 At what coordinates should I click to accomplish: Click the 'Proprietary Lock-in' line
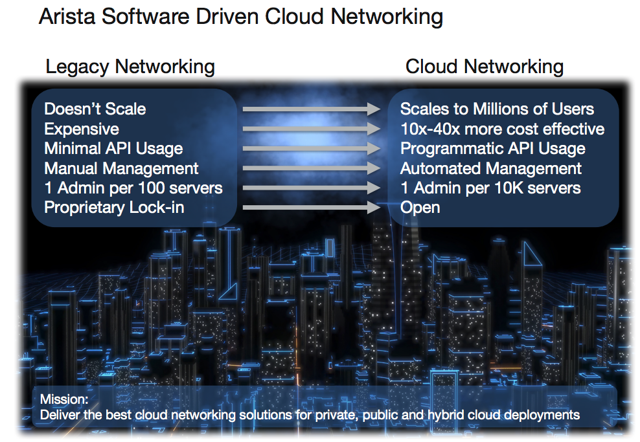(x=114, y=207)
